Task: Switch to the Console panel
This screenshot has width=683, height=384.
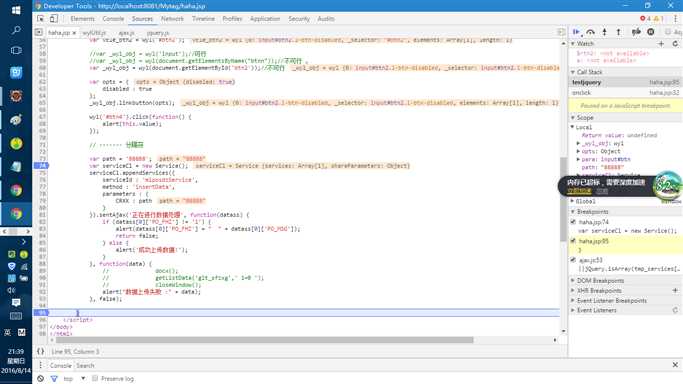Action: pos(113,19)
